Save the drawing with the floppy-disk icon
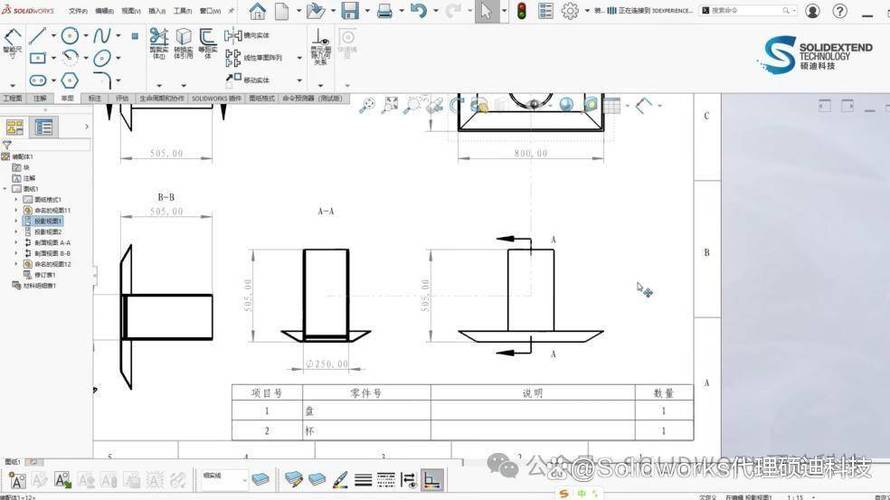Image resolution: width=890 pixels, height=500 pixels. click(350, 11)
